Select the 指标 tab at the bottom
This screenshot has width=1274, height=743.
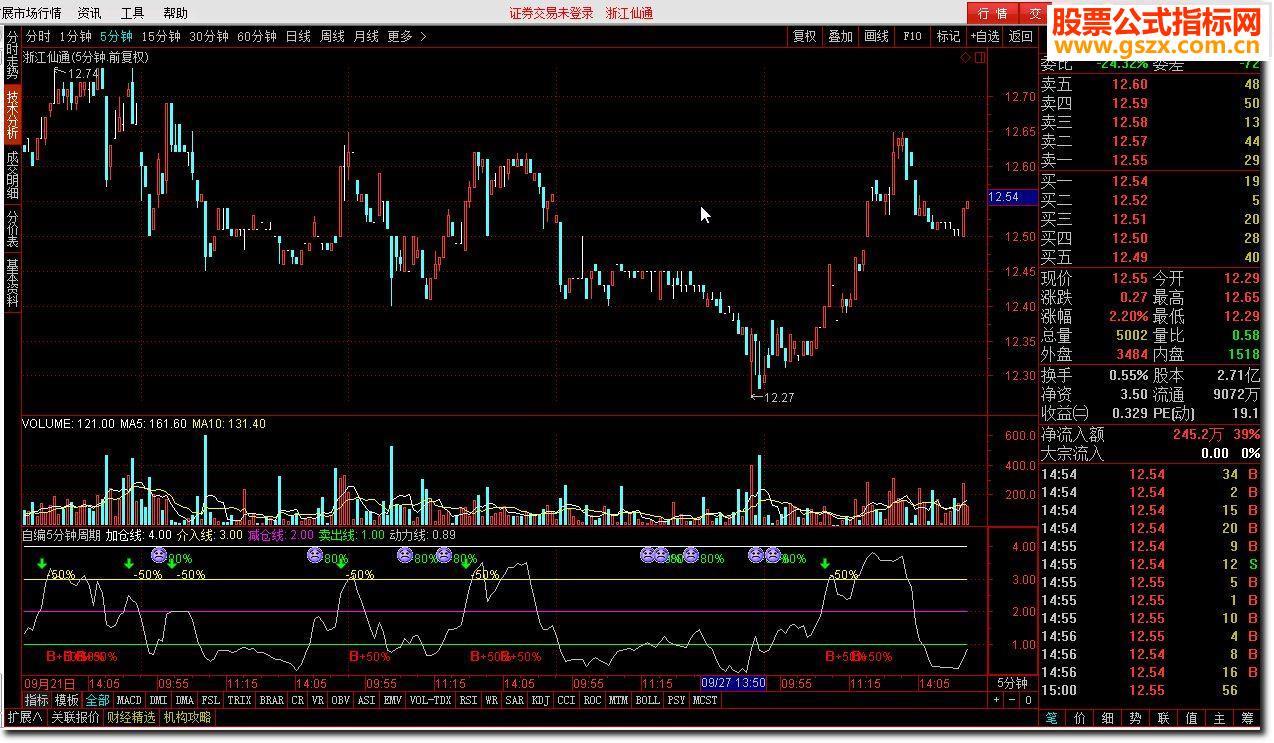tap(37, 700)
